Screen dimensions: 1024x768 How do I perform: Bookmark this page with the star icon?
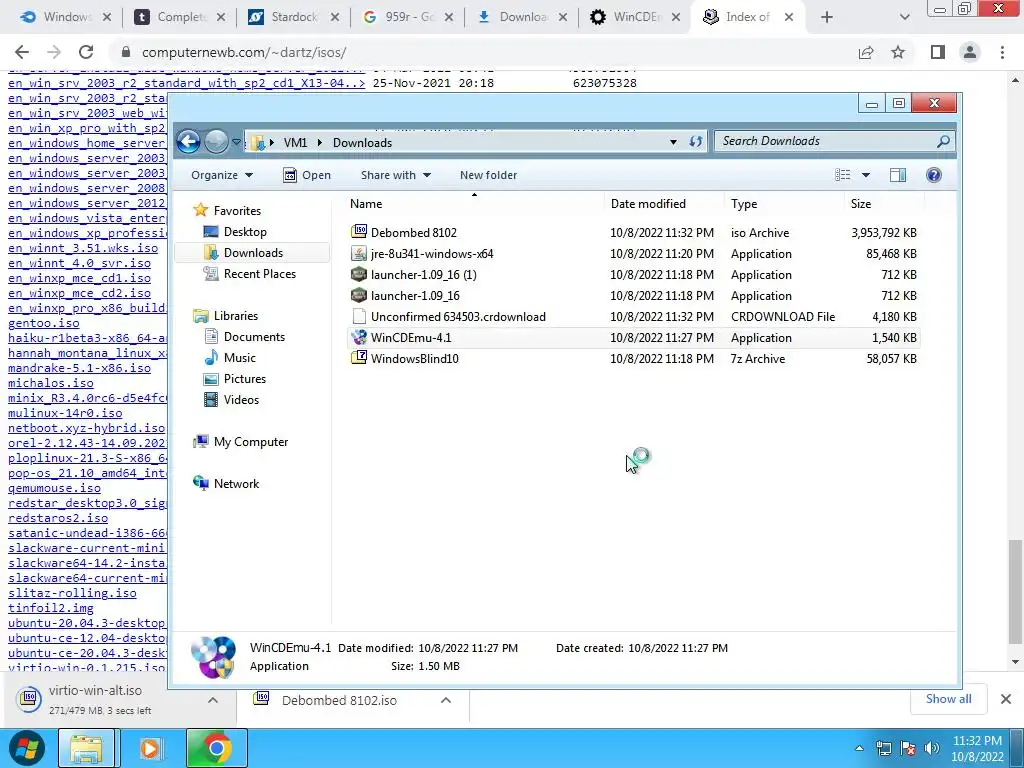pyautogui.click(x=898, y=52)
